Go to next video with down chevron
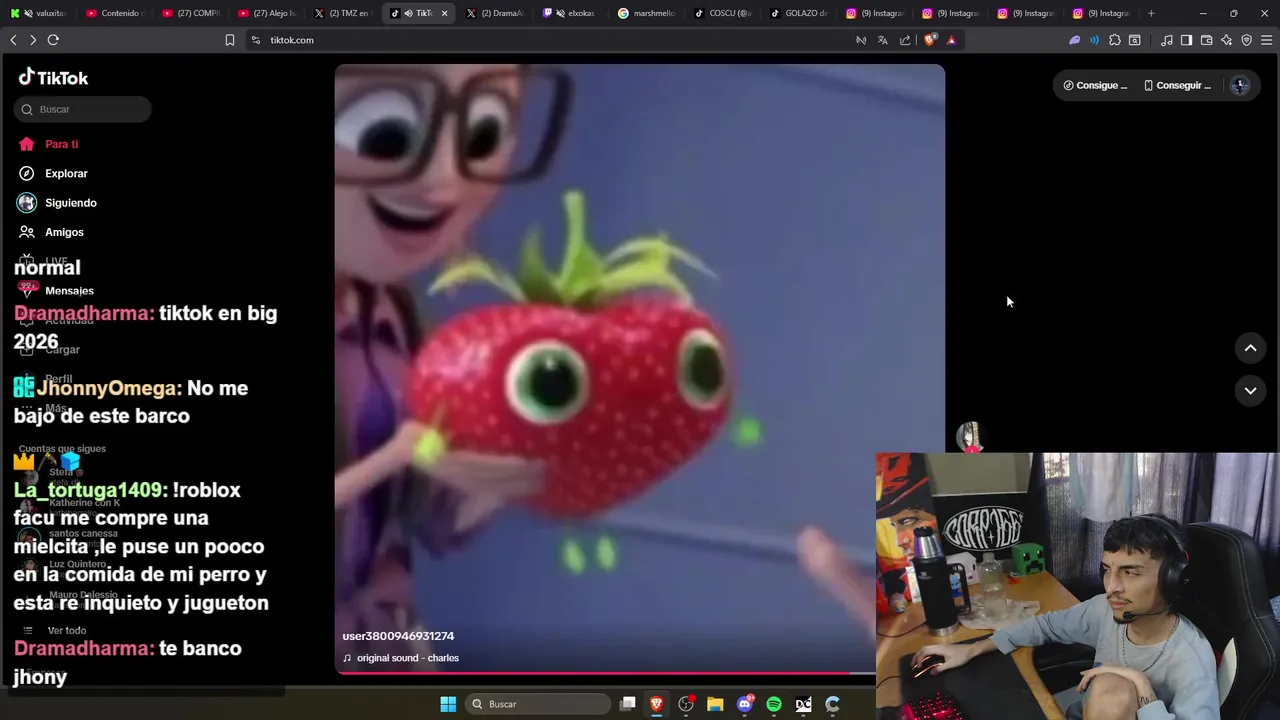The height and width of the screenshot is (720, 1280). [1250, 391]
